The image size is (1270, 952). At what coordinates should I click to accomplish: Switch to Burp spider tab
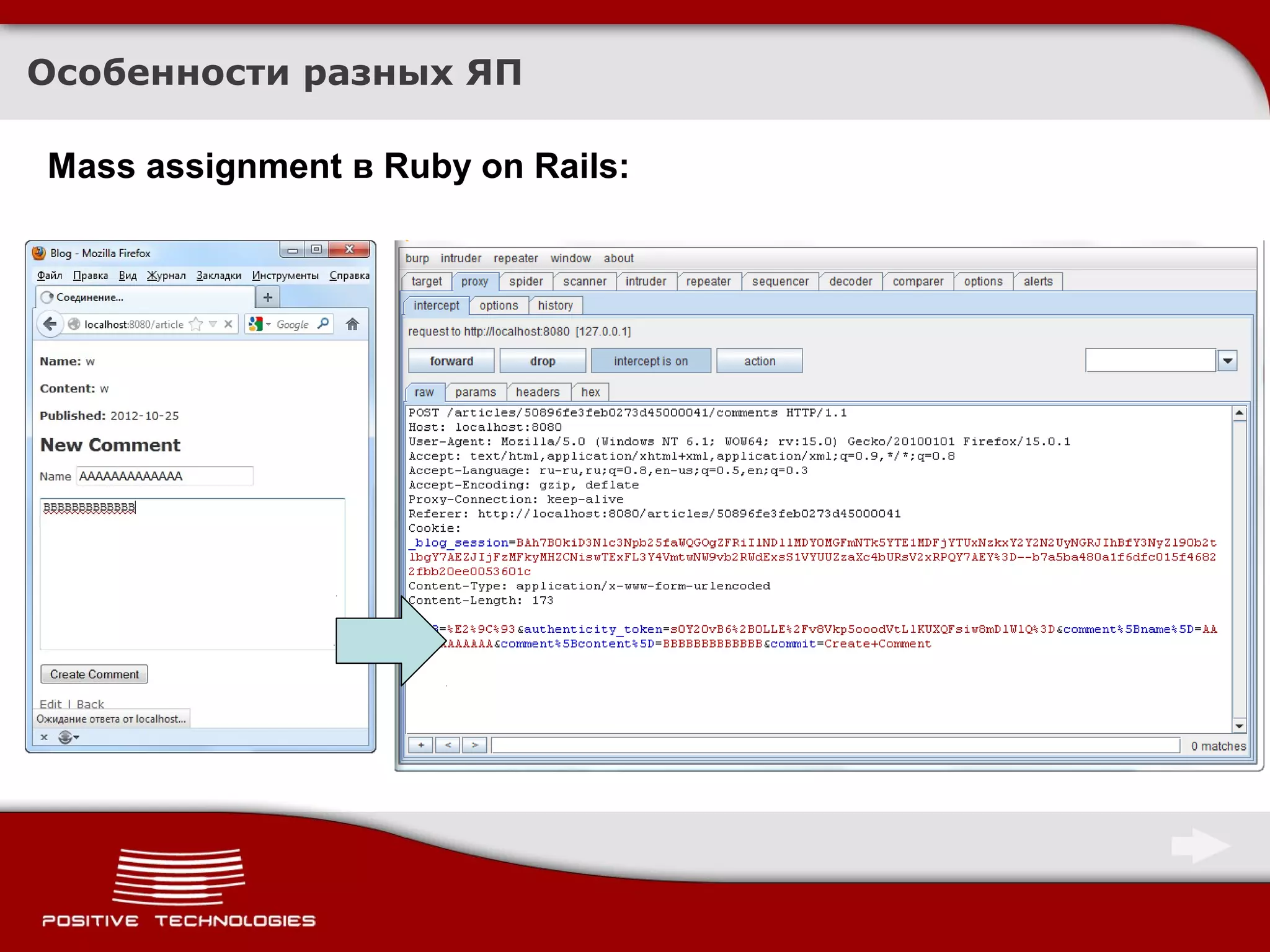point(526,281)
